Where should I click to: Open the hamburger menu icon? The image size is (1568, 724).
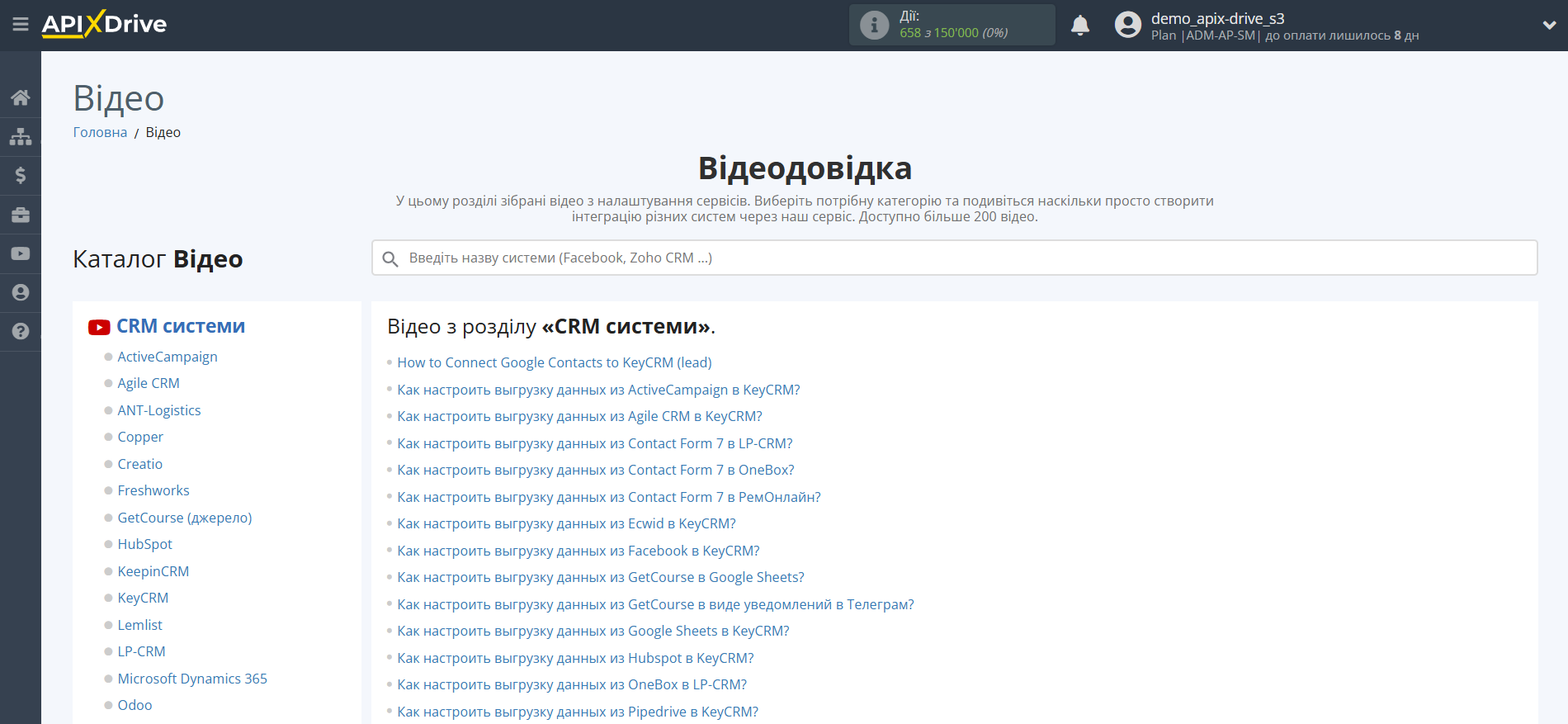(x=21, y=25)
